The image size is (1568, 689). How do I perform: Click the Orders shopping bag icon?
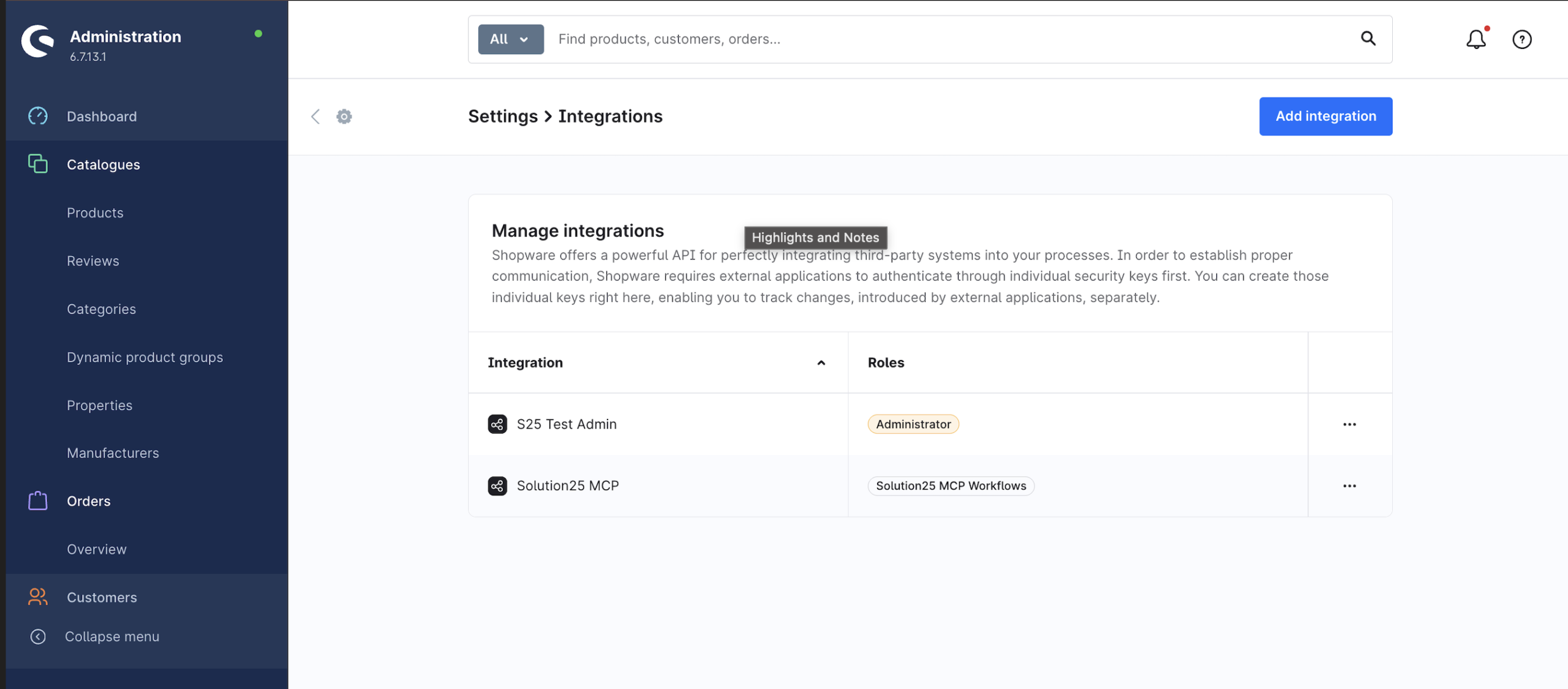coord(38,500)
